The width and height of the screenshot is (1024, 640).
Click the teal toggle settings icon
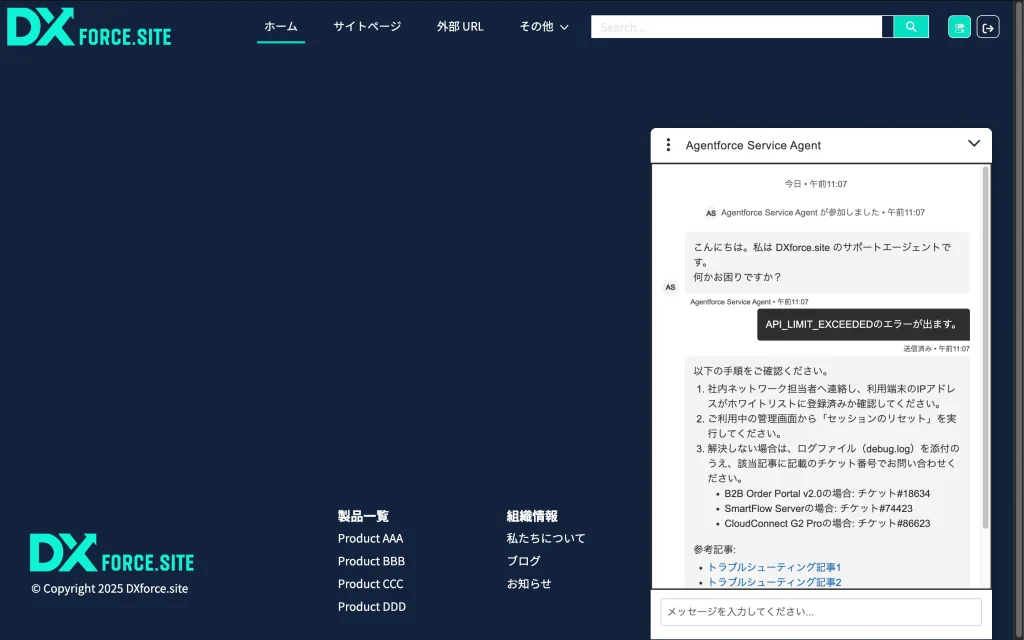[959, 27]
